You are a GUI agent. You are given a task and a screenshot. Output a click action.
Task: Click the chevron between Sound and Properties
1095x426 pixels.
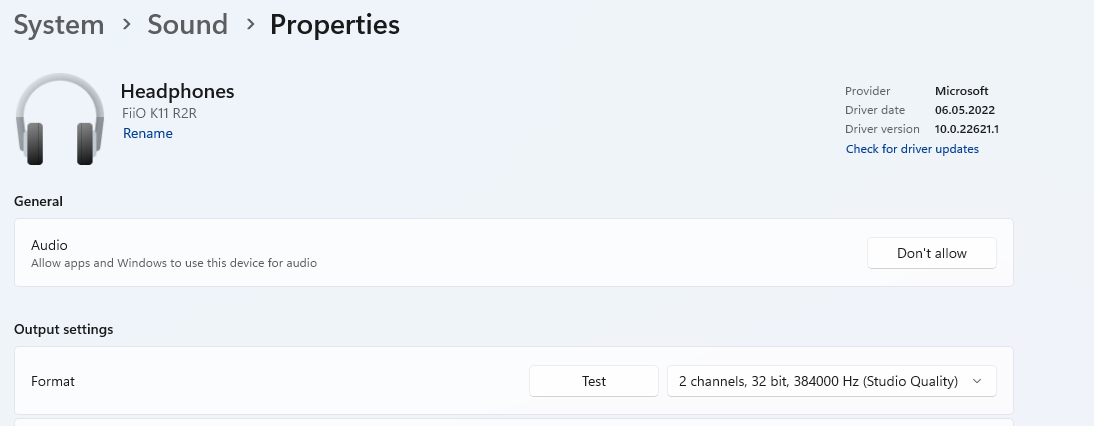point(249,25)
